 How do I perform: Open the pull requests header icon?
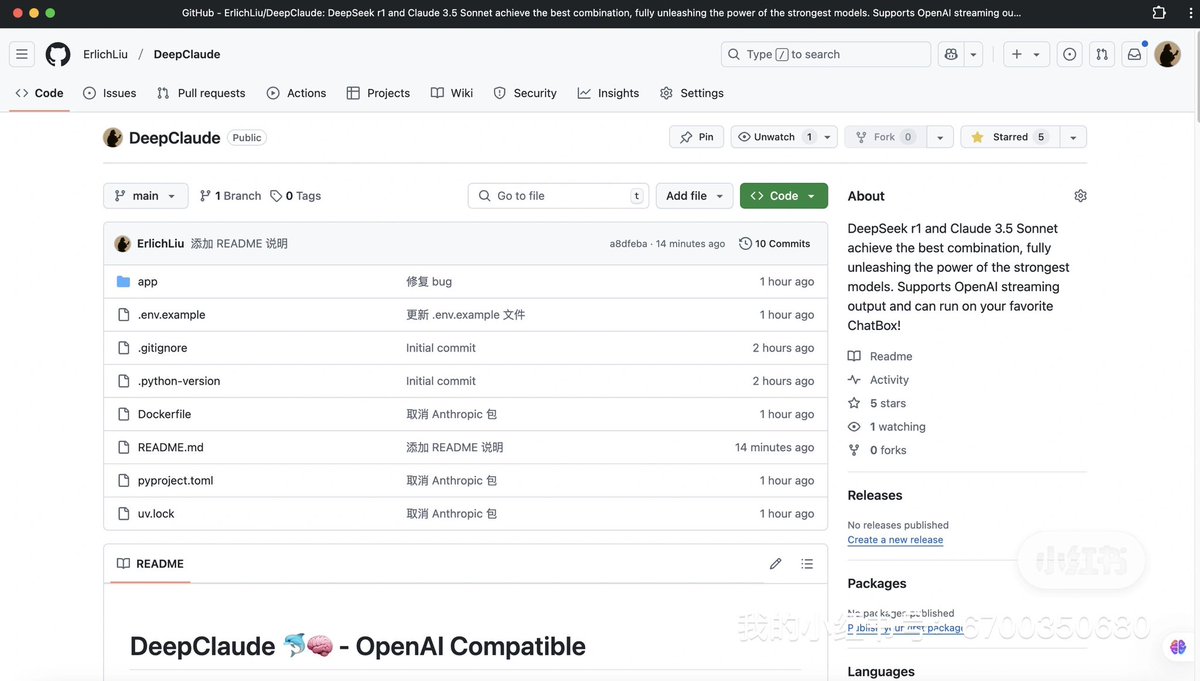pyautogui.click(x=1101, y=54)
